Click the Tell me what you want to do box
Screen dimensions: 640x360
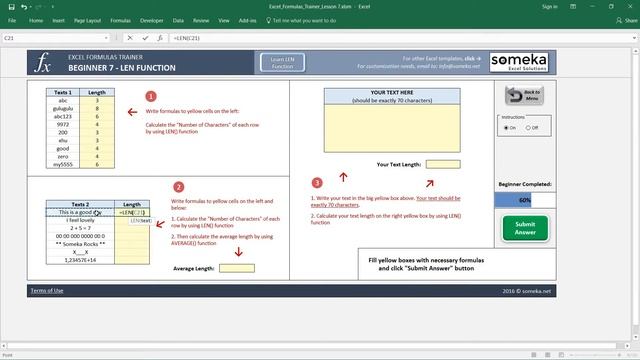pos(301,20)
